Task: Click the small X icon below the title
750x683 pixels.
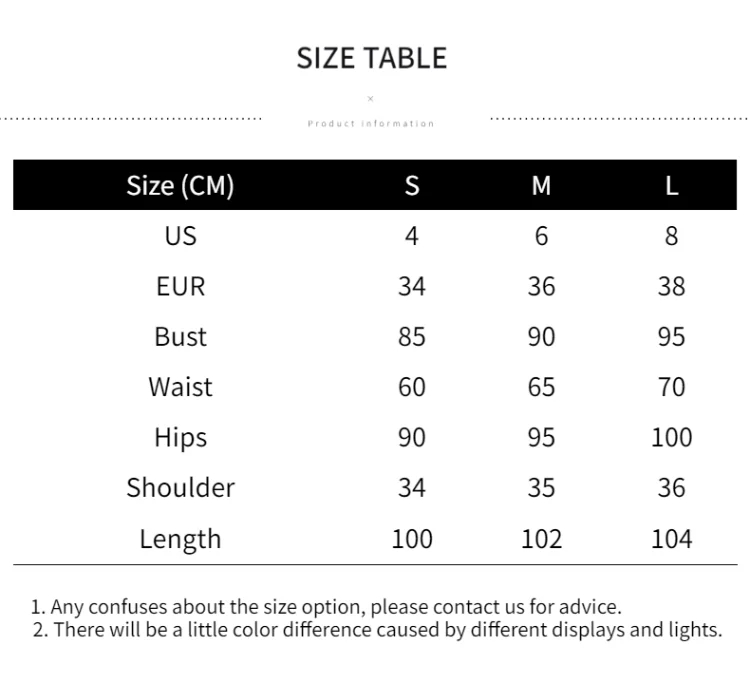Action: (x=370, y=99)
